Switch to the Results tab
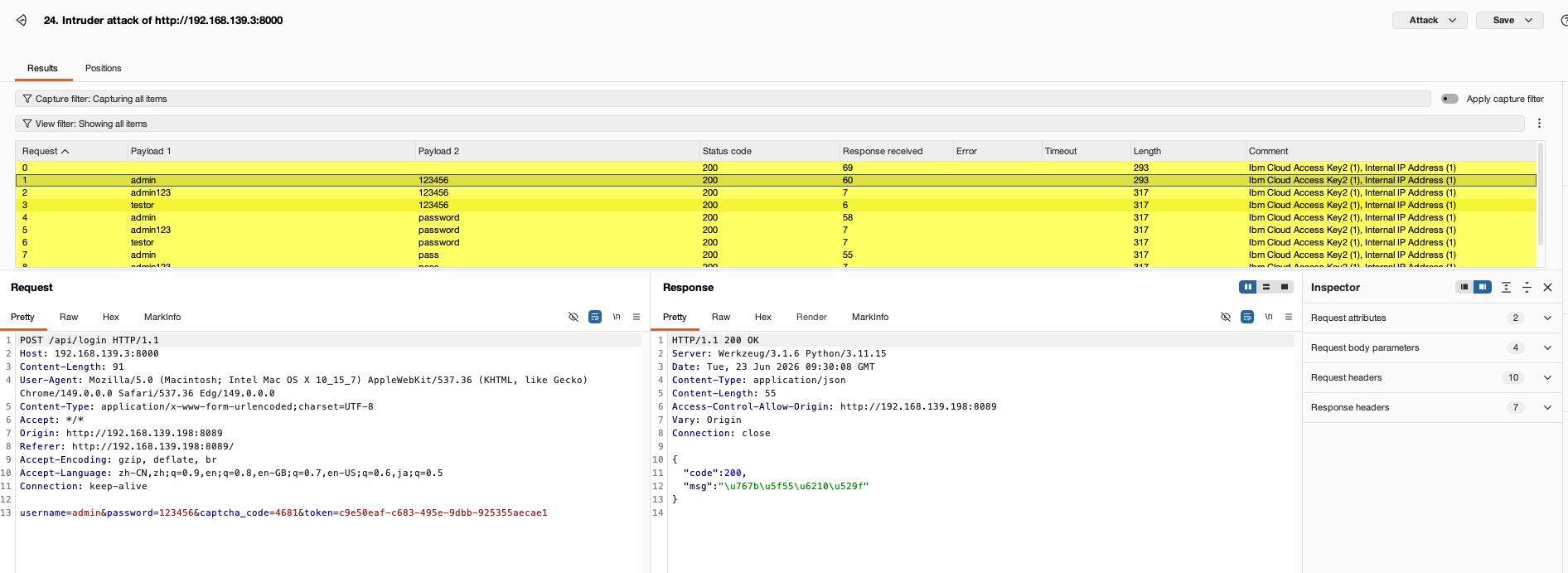The width and height of the screenshot is (1568, 573). tap(43, 68)
